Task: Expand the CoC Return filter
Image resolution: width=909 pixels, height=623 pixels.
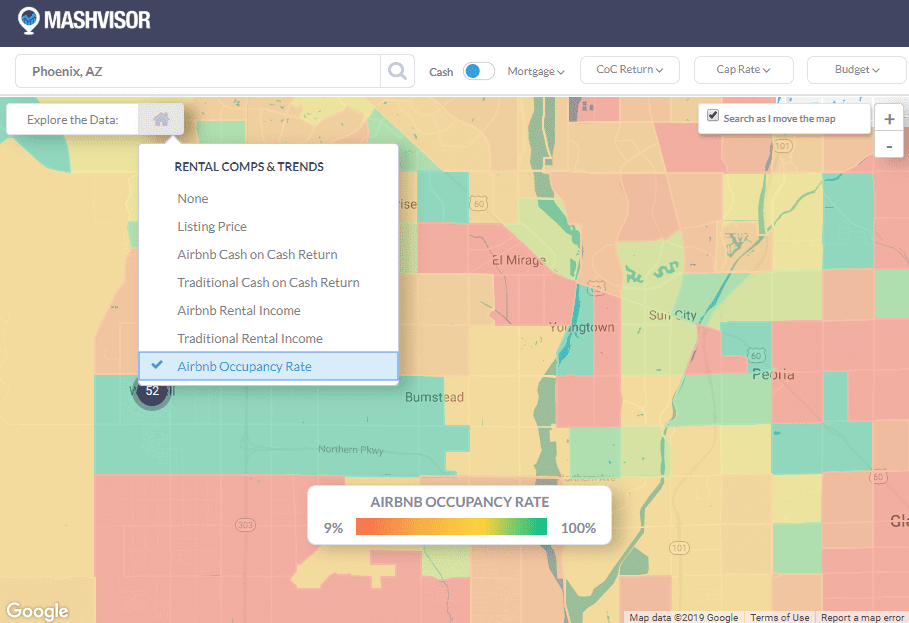Action: point(629,70)
